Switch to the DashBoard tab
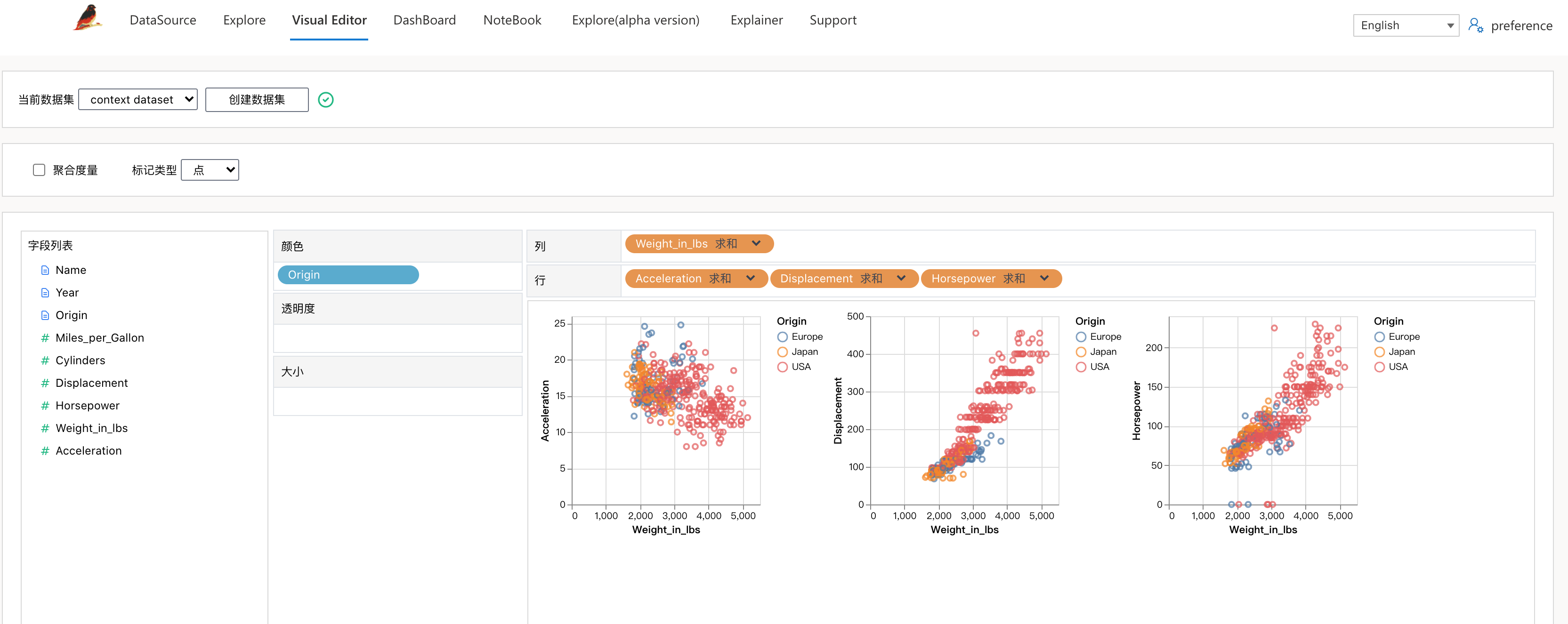 click(424, 20)
